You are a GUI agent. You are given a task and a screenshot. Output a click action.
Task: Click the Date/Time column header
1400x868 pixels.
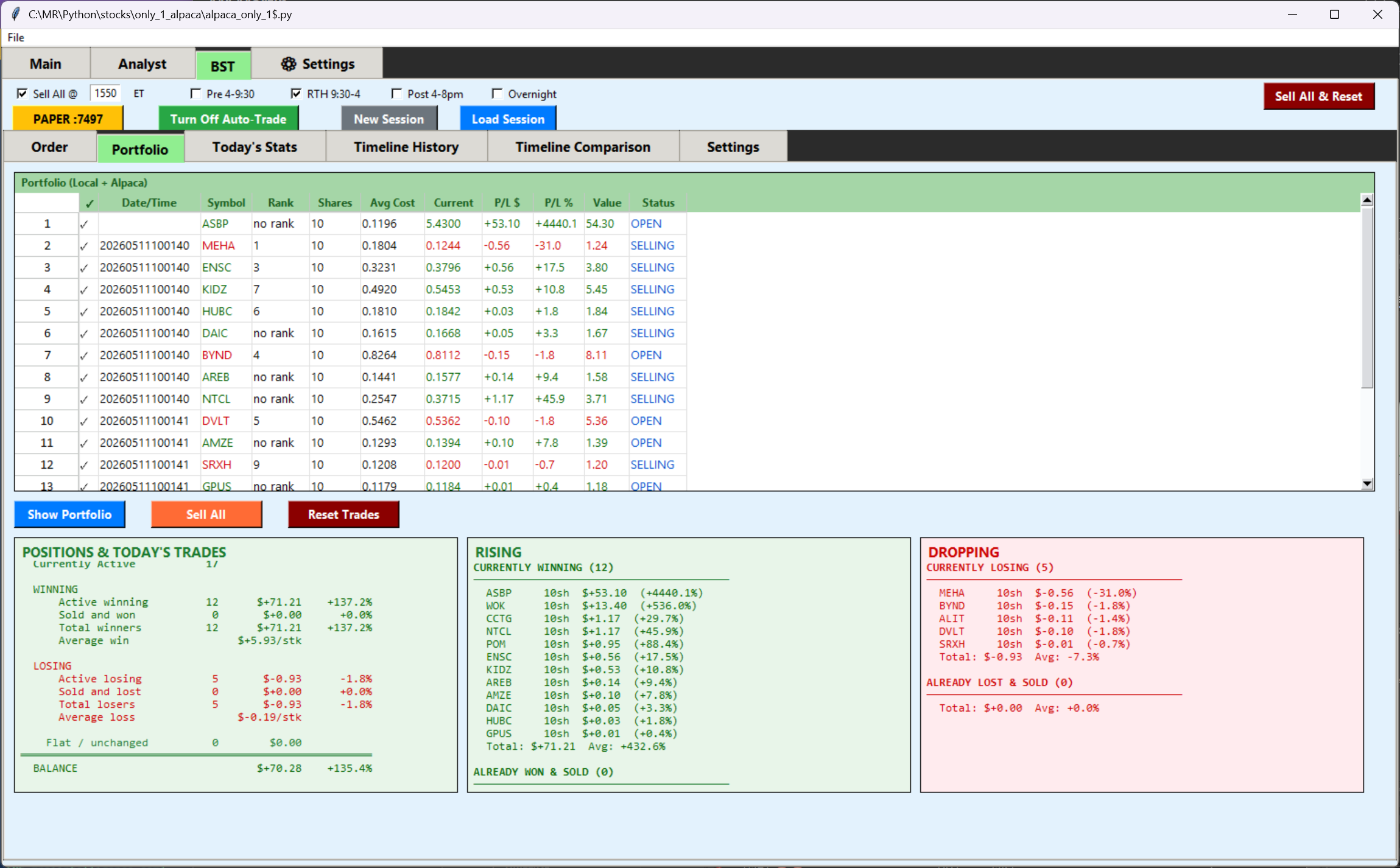149,203
